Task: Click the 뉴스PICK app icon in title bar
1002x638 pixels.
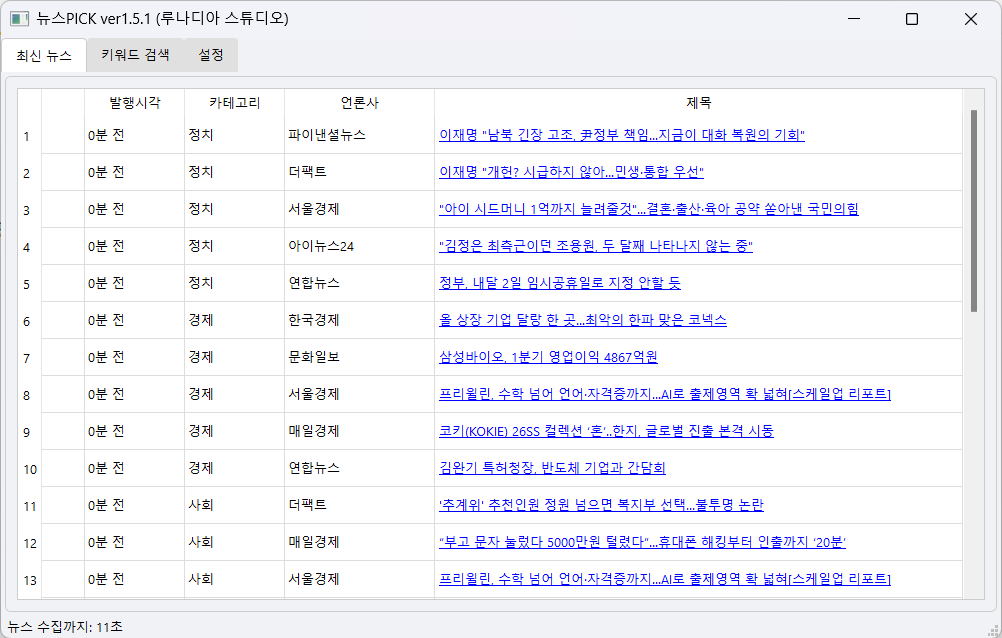Action: click(19, 19)
